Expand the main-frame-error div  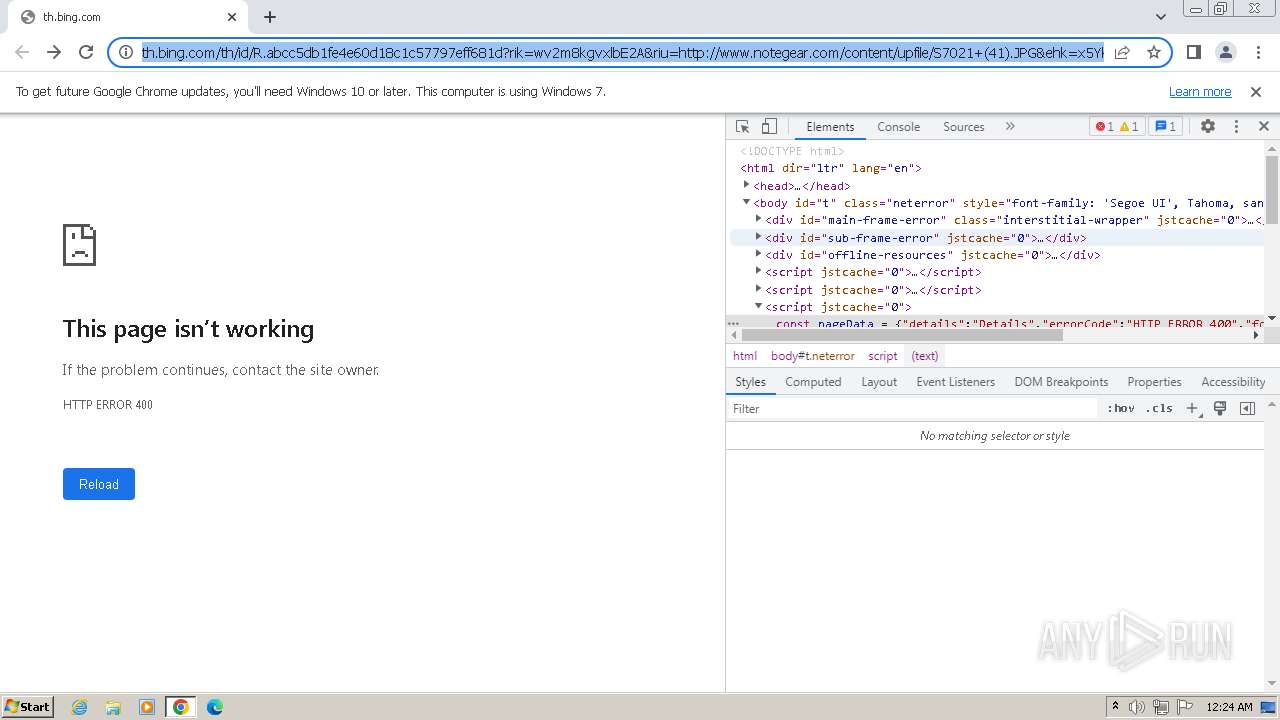pyautogui.click(x=758, y=219)
